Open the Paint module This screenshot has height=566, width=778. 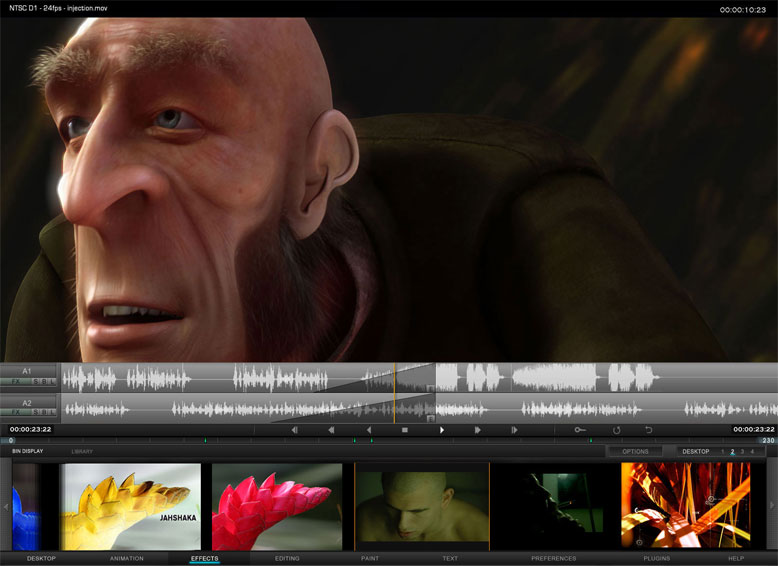pyautogui.click(x=370, y=559)
